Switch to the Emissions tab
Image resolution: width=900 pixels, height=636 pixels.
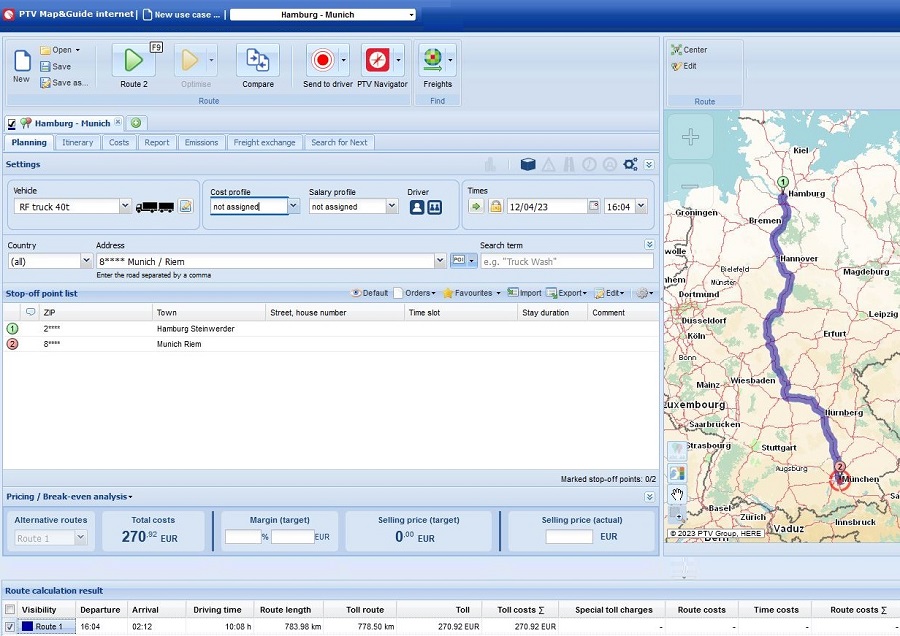[x=201, y=142]
